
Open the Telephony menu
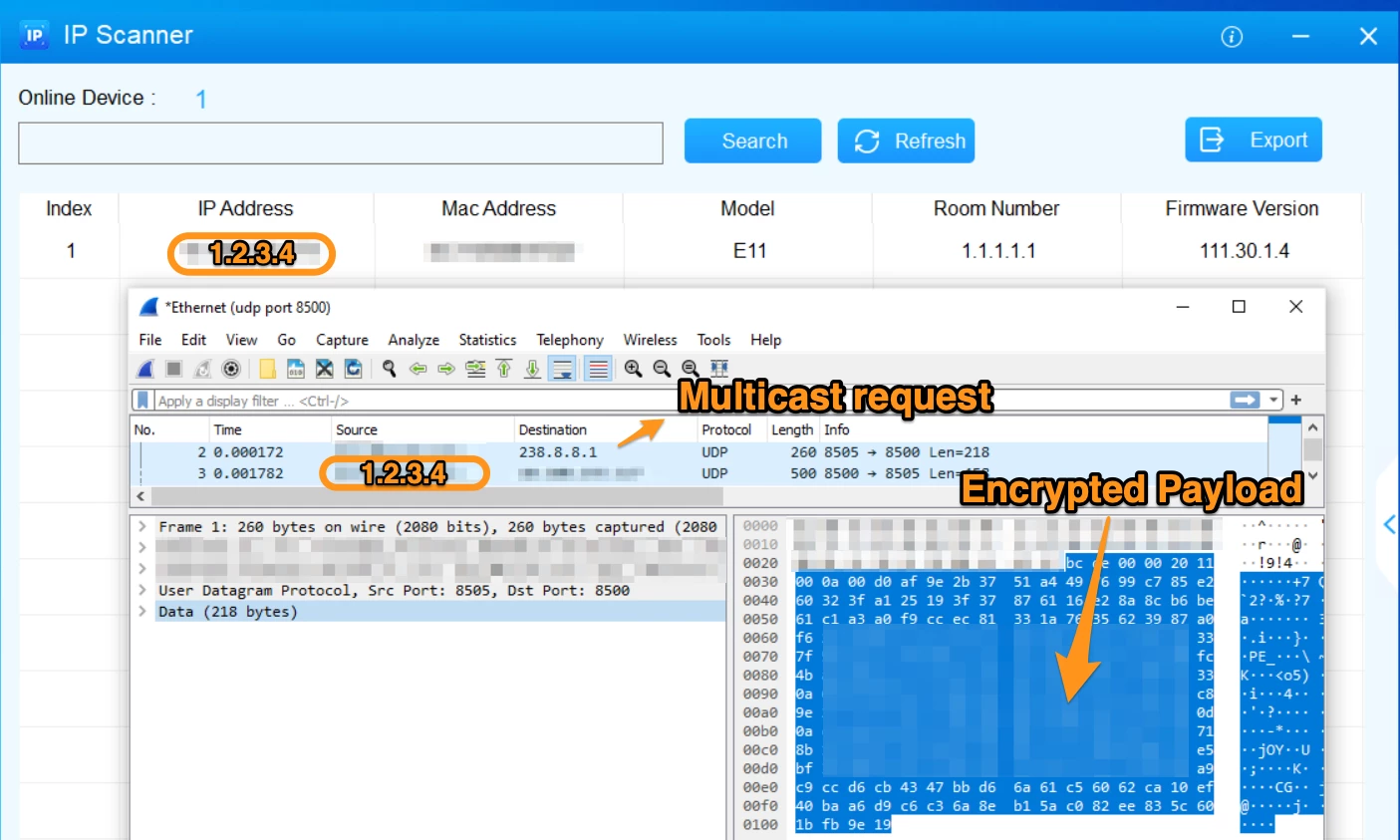tap(570, 340)
